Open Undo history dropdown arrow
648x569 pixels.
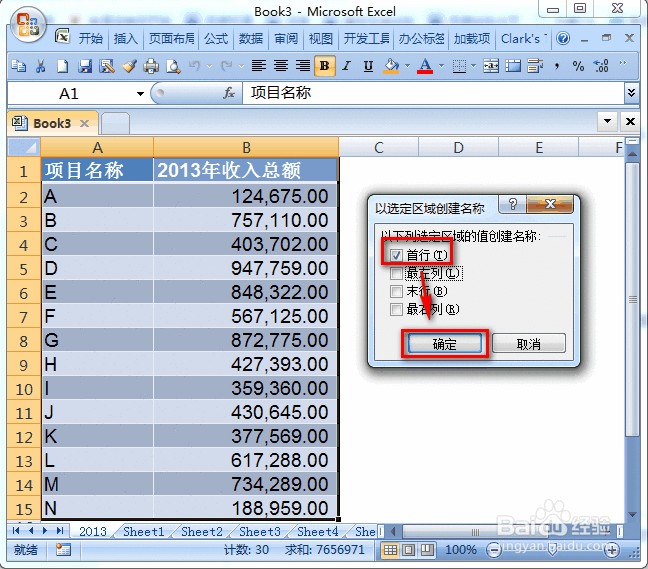point(210,66)
